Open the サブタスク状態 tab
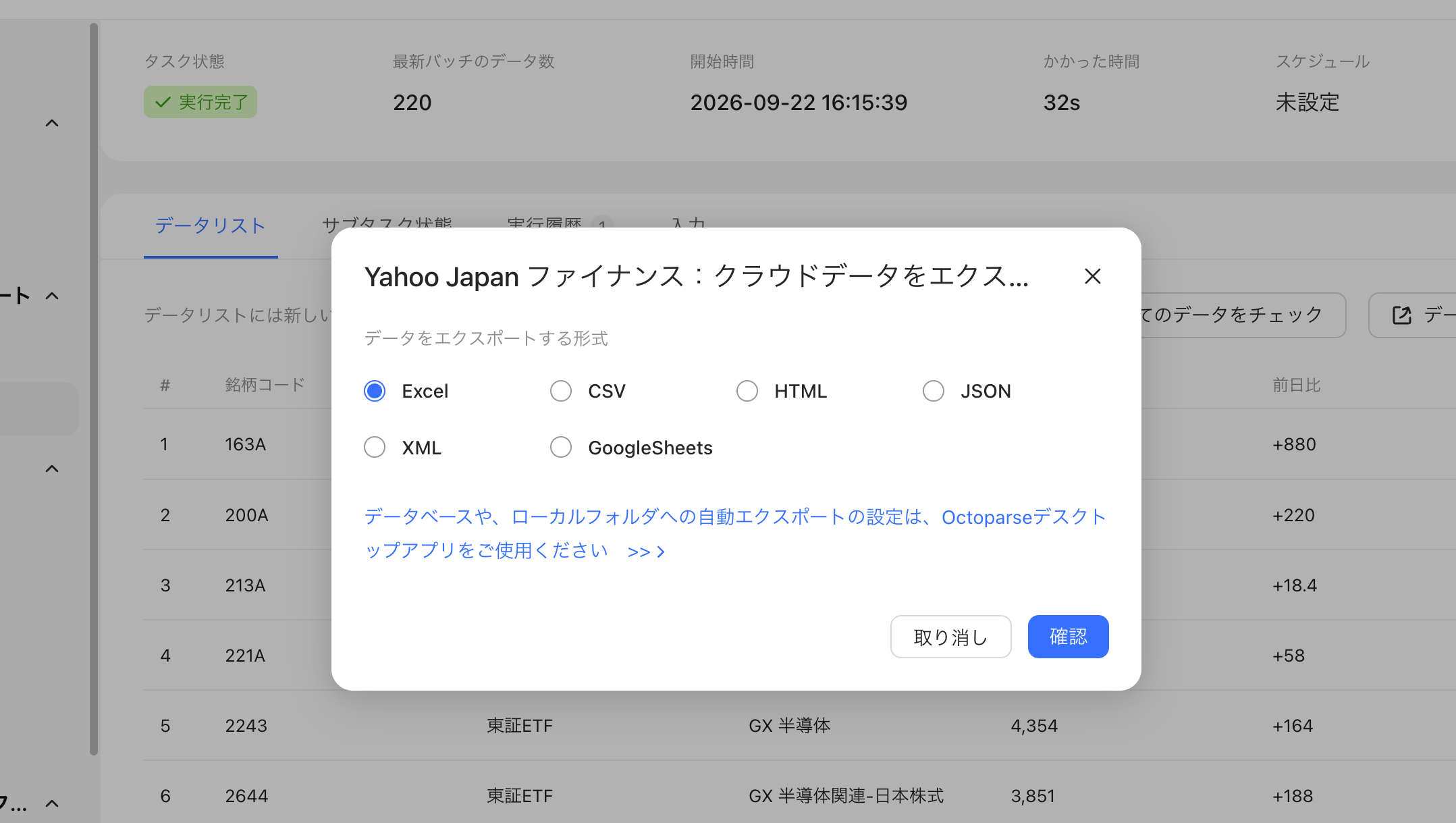This screenshot has width=1456, height=823. point(387,223)
